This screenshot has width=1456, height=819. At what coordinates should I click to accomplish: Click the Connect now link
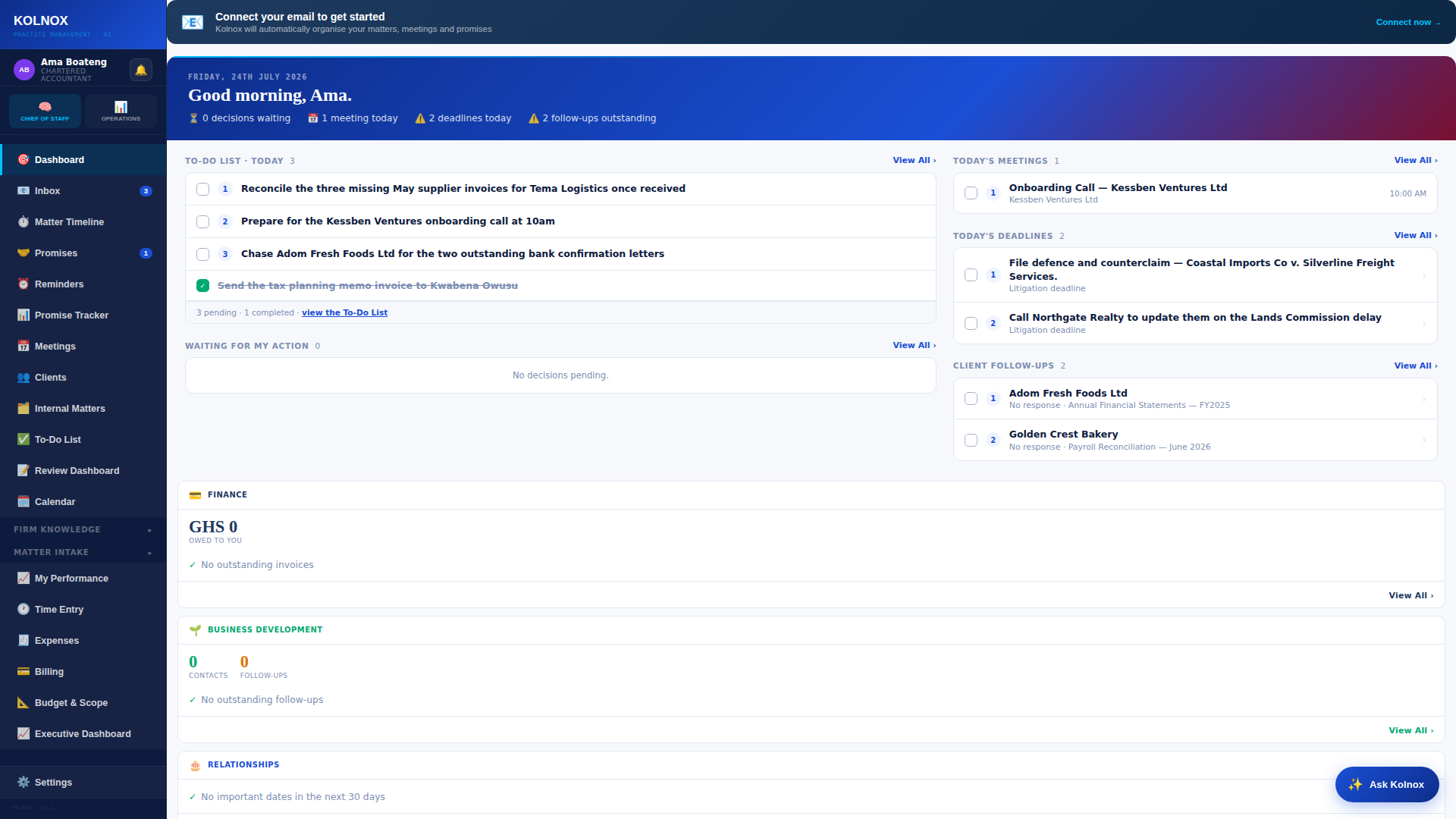[1408, 22]
